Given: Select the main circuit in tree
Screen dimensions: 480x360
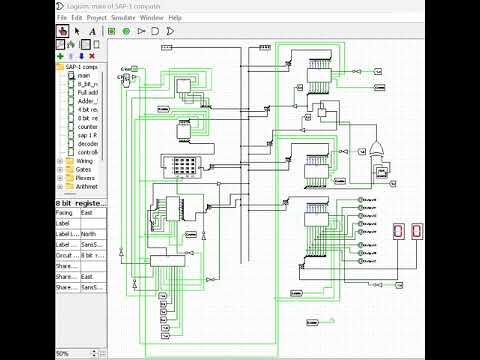Looking at the screenshot, I should coord(79,76).
